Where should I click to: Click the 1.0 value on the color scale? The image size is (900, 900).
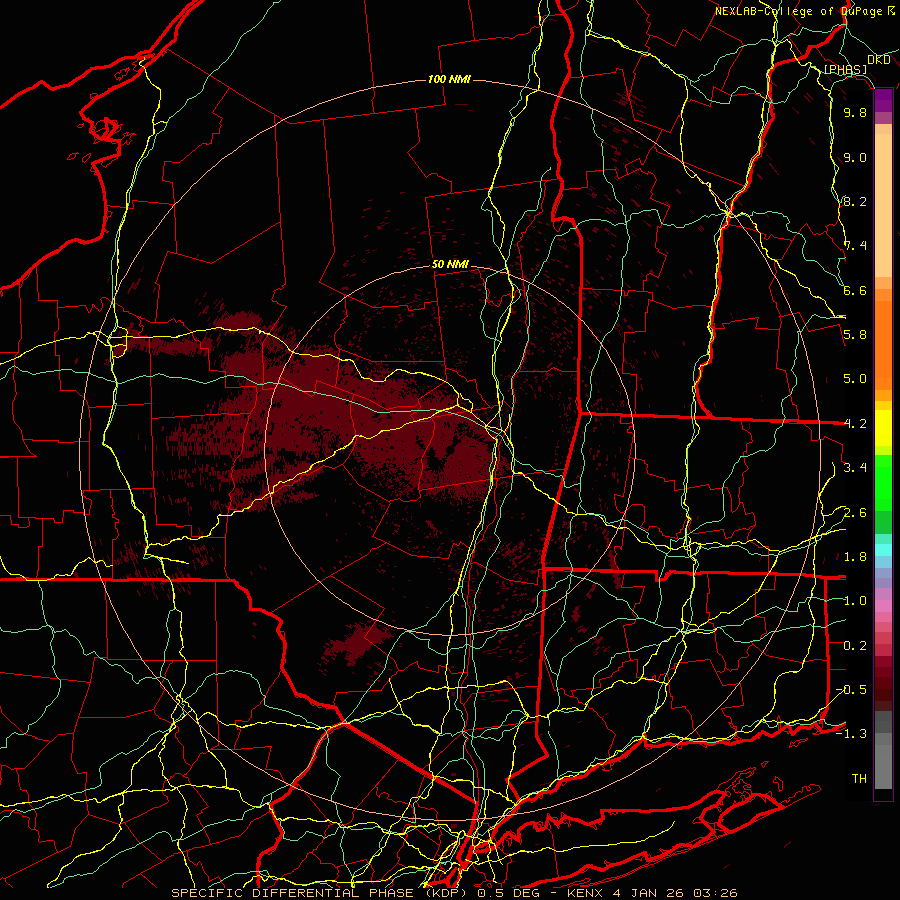(x=855, y=601)
